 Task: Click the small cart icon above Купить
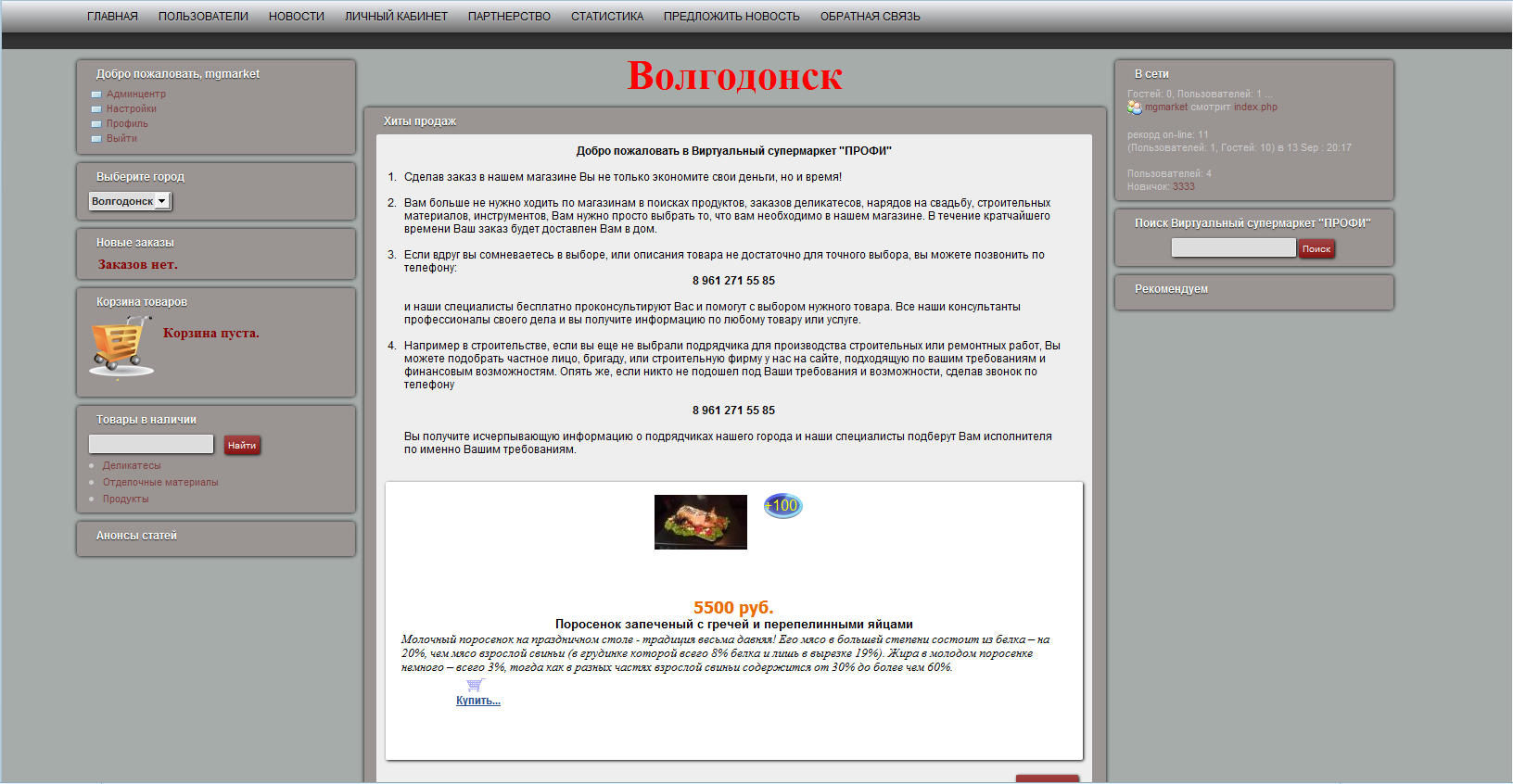coord(475,685)
